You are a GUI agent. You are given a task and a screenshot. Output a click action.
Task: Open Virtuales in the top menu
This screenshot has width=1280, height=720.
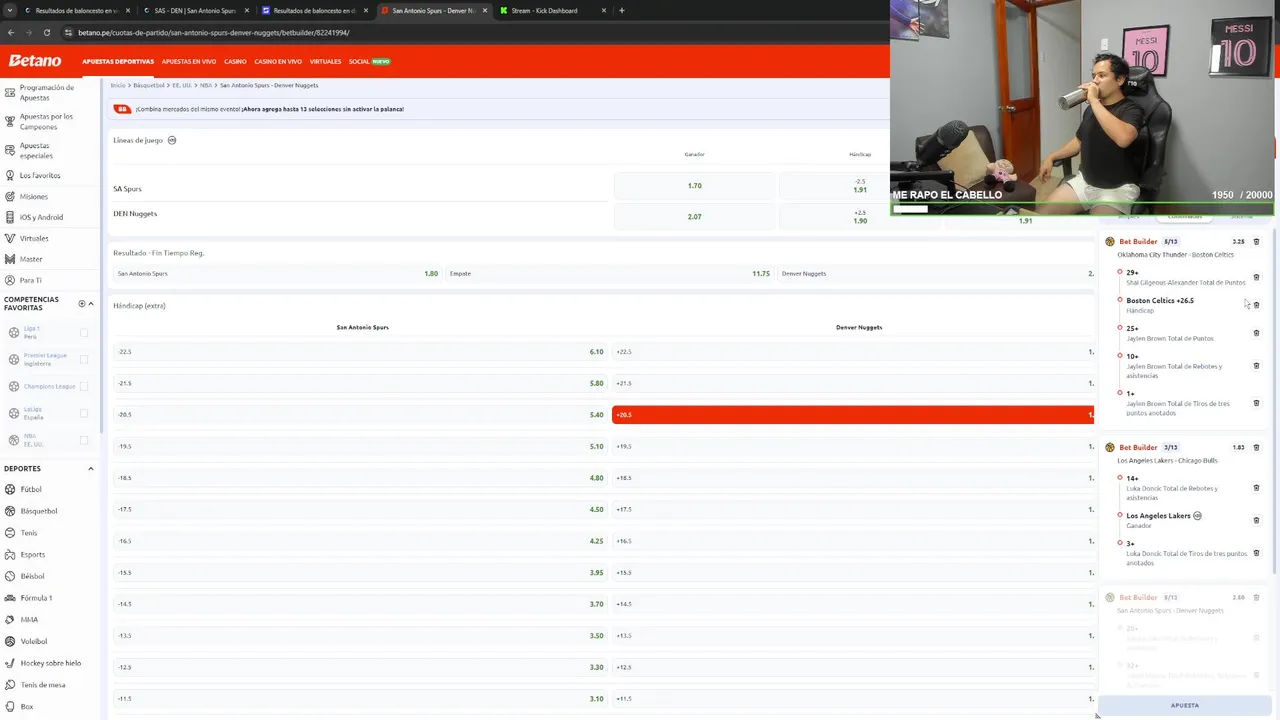[325, 61]
